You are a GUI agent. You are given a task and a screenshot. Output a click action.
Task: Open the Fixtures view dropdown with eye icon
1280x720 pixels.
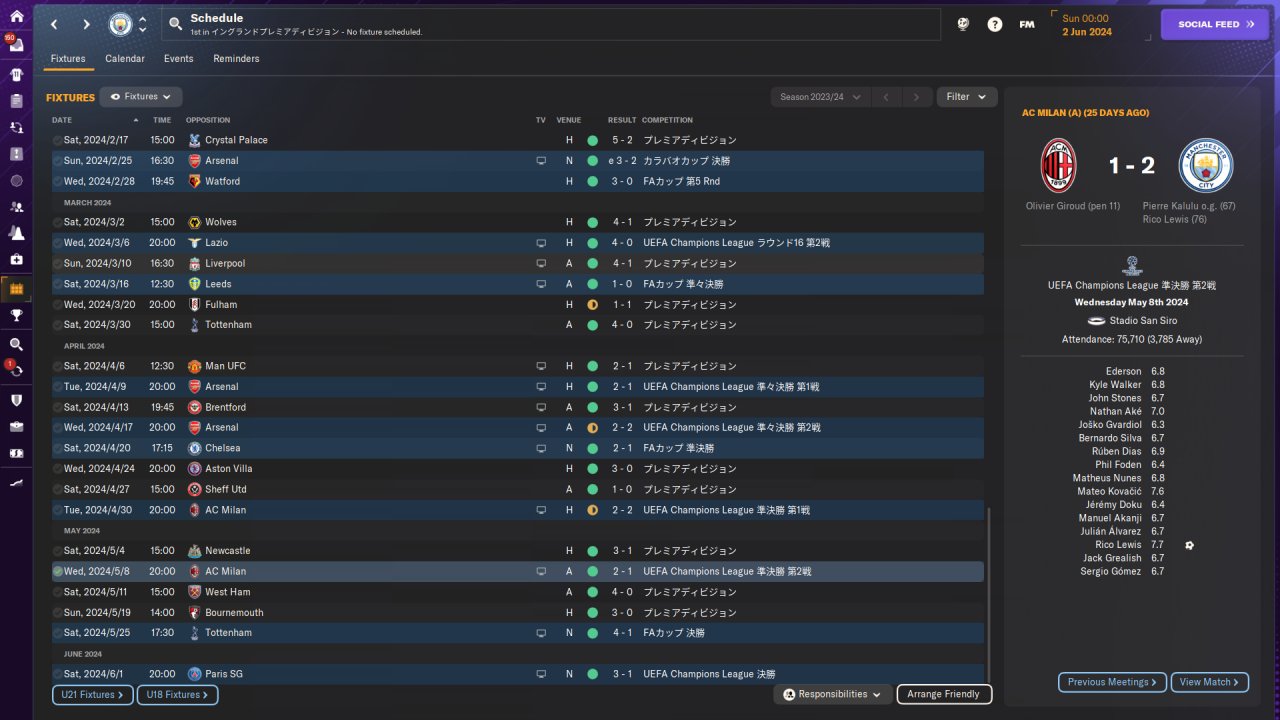point(141,97)
